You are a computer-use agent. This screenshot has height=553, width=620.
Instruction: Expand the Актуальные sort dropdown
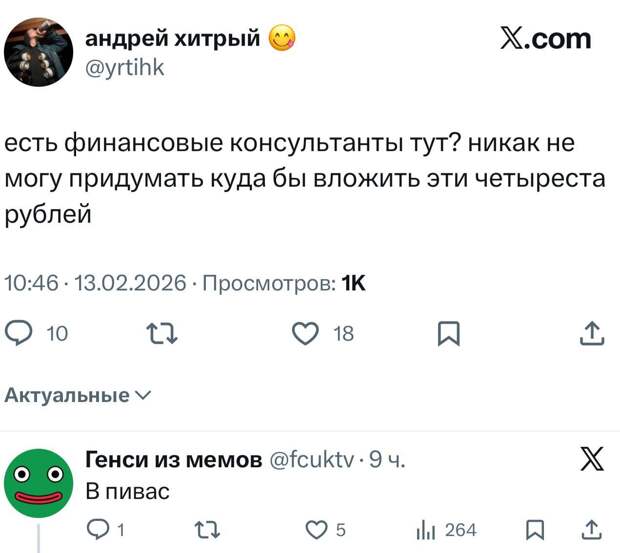click(78, 396)
